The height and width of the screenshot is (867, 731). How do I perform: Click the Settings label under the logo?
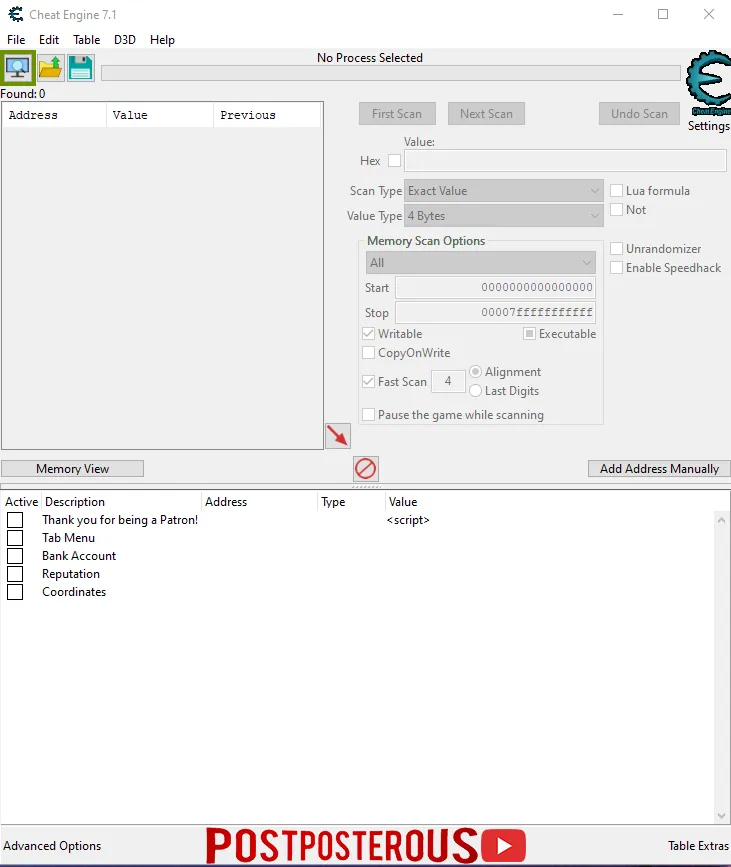click(708, 126)
